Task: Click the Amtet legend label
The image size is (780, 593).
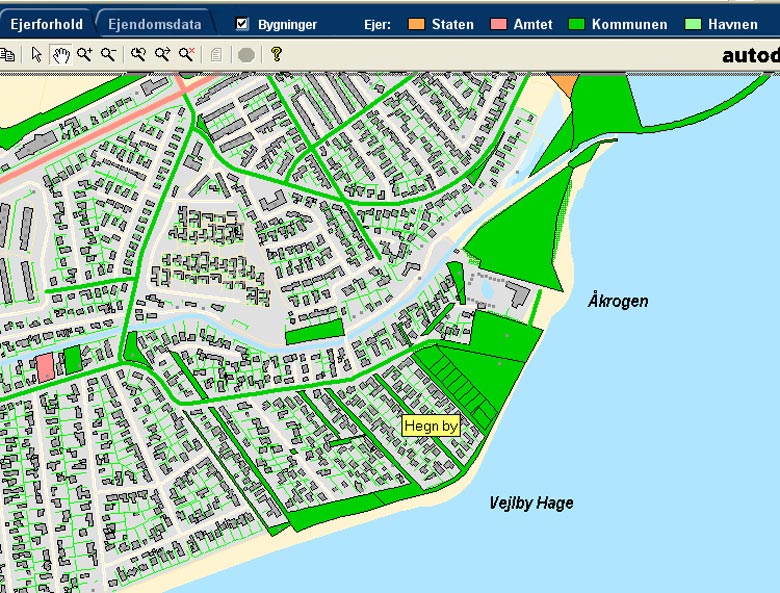Action: coord(533,24)
